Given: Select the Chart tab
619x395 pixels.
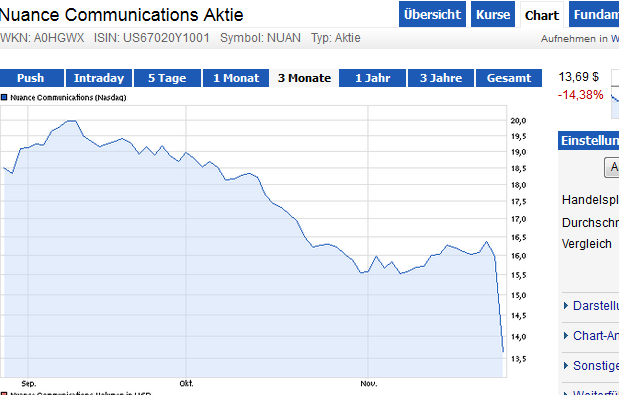Looking at the screenshot, I should click(x=542, y=15).
